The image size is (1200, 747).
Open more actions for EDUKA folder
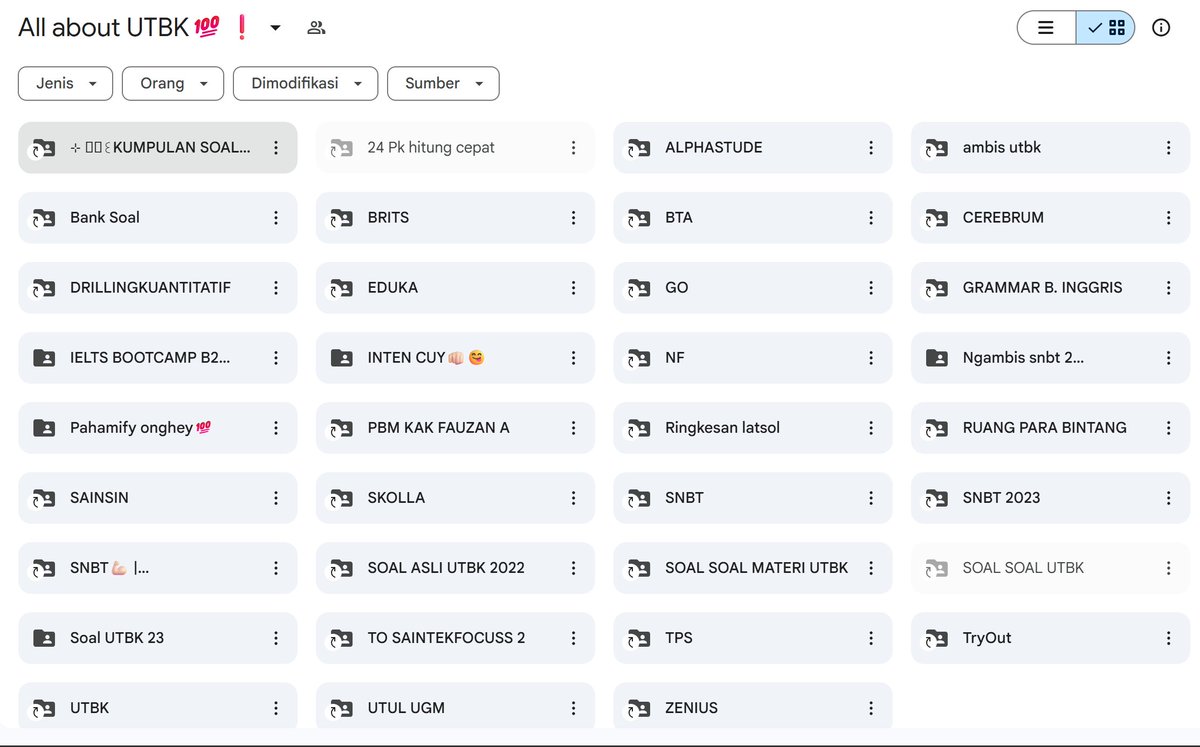(573, 288)
